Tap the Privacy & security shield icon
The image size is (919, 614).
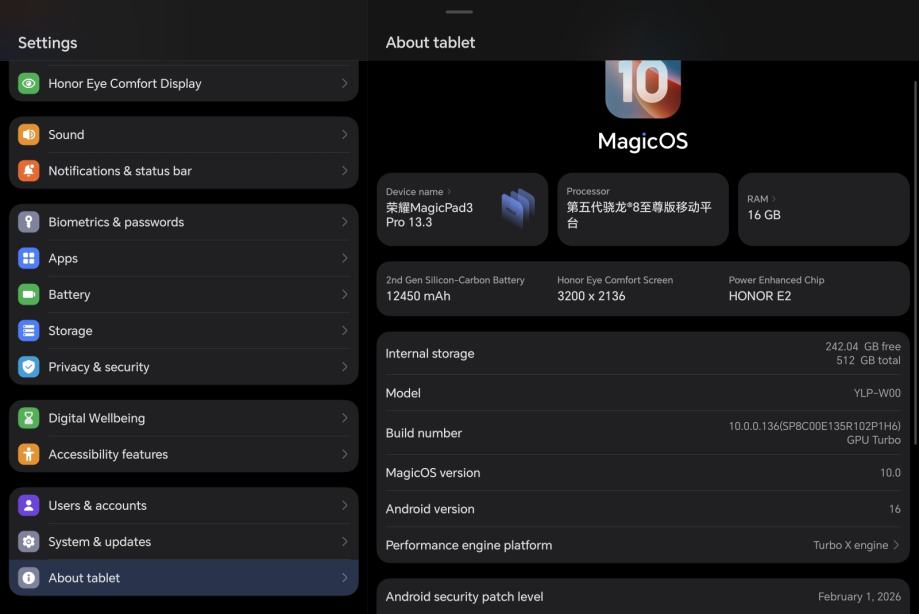click(x=28, y=367)
